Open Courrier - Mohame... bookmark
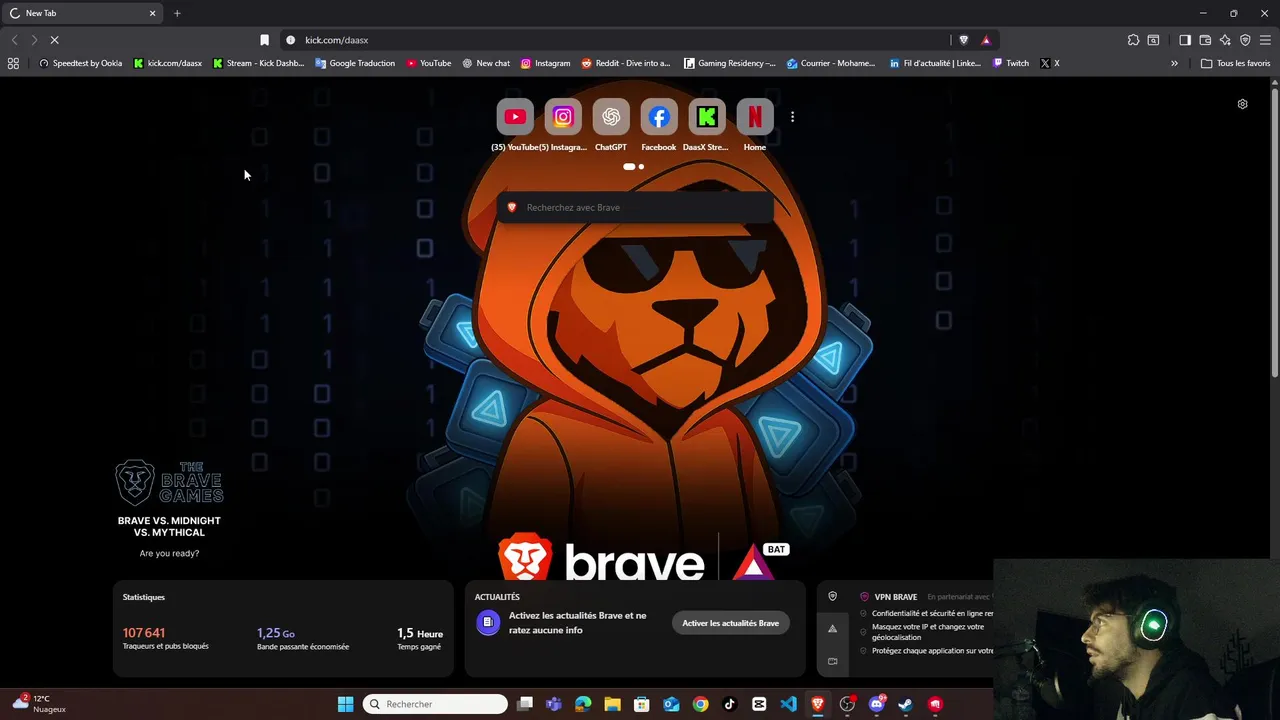This screenshot has width=1280, height=720. point(831,63)
